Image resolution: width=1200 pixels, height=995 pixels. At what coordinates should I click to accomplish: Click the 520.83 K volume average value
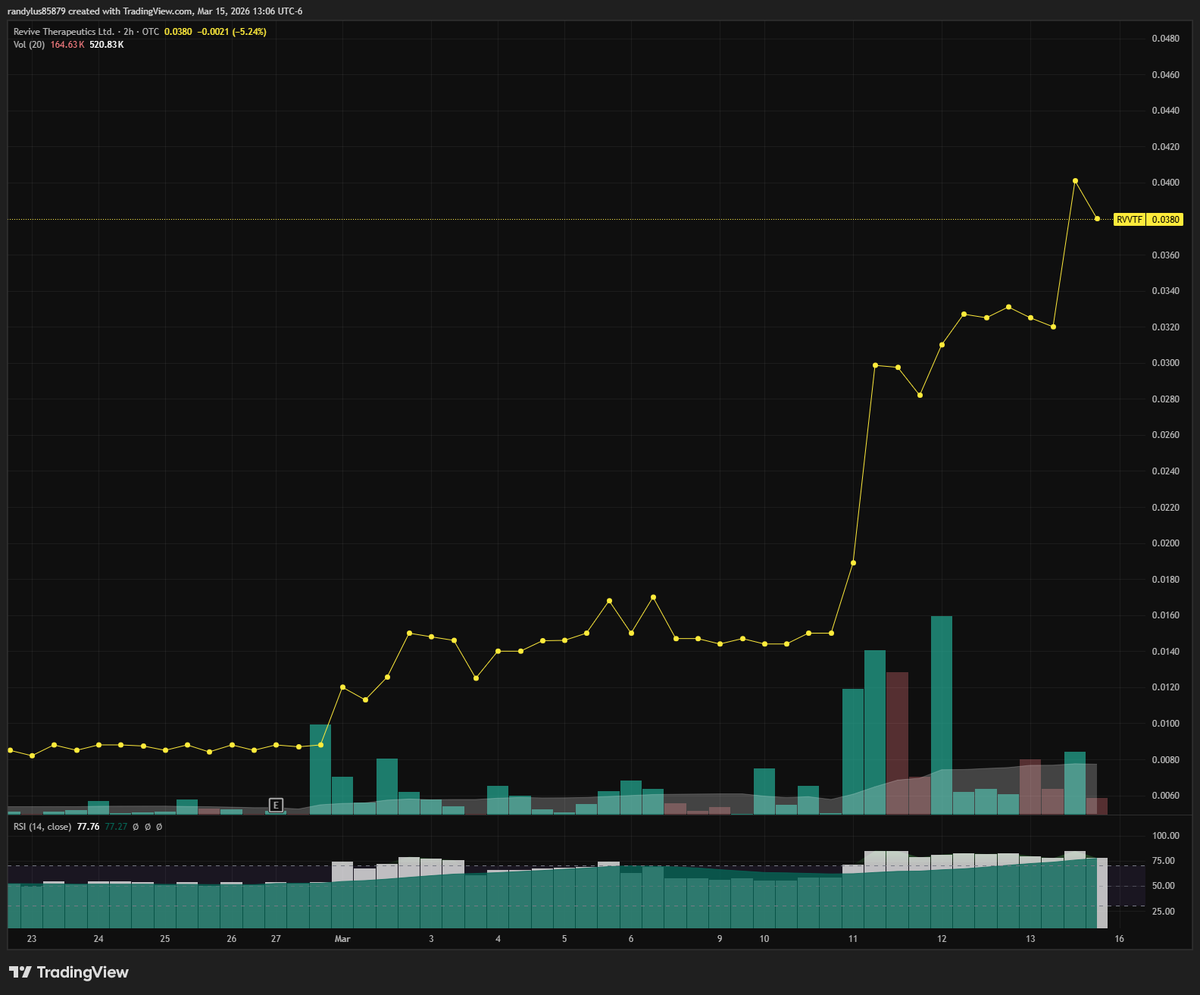107,45
